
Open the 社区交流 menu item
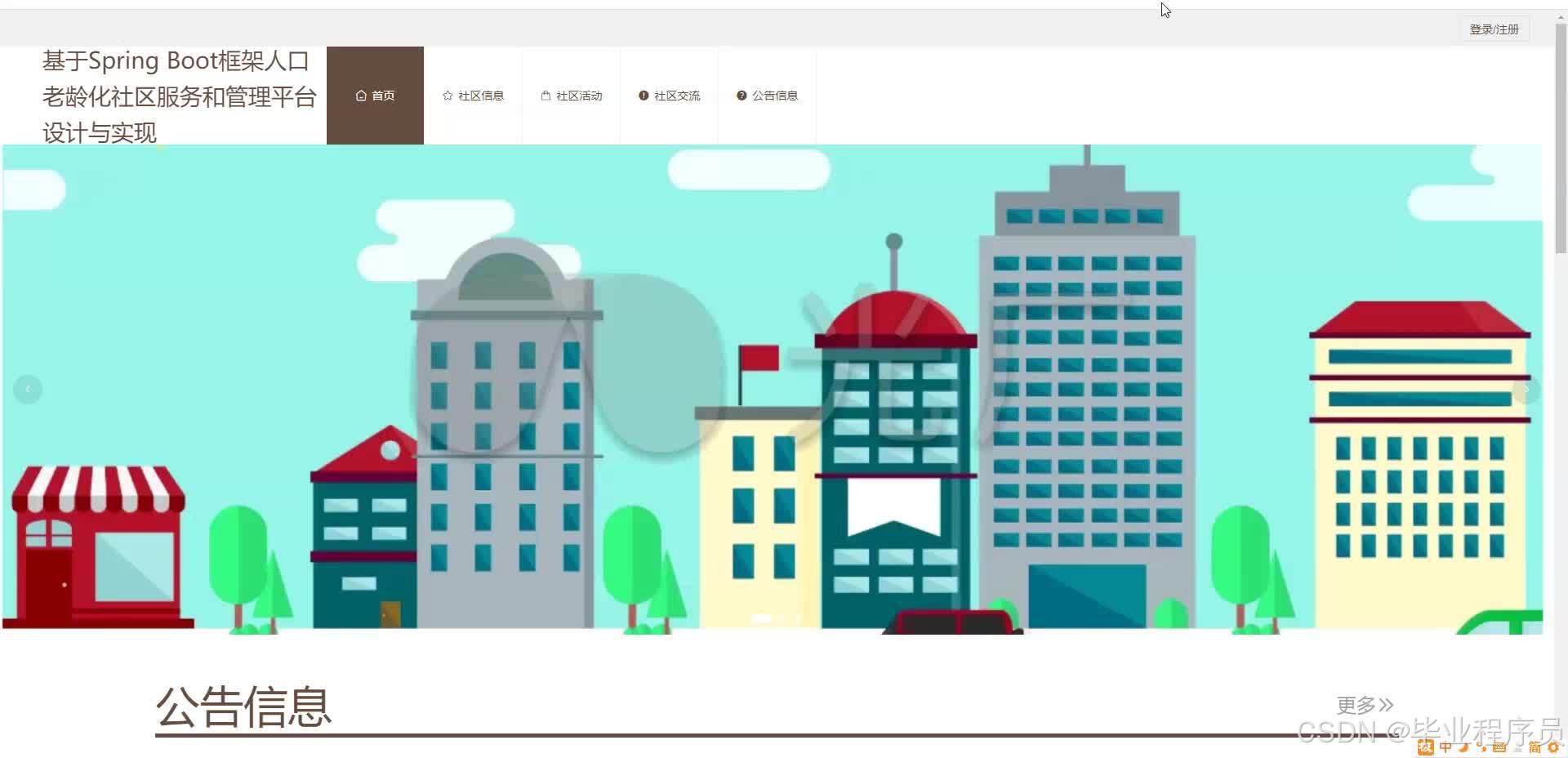point(669,96)
